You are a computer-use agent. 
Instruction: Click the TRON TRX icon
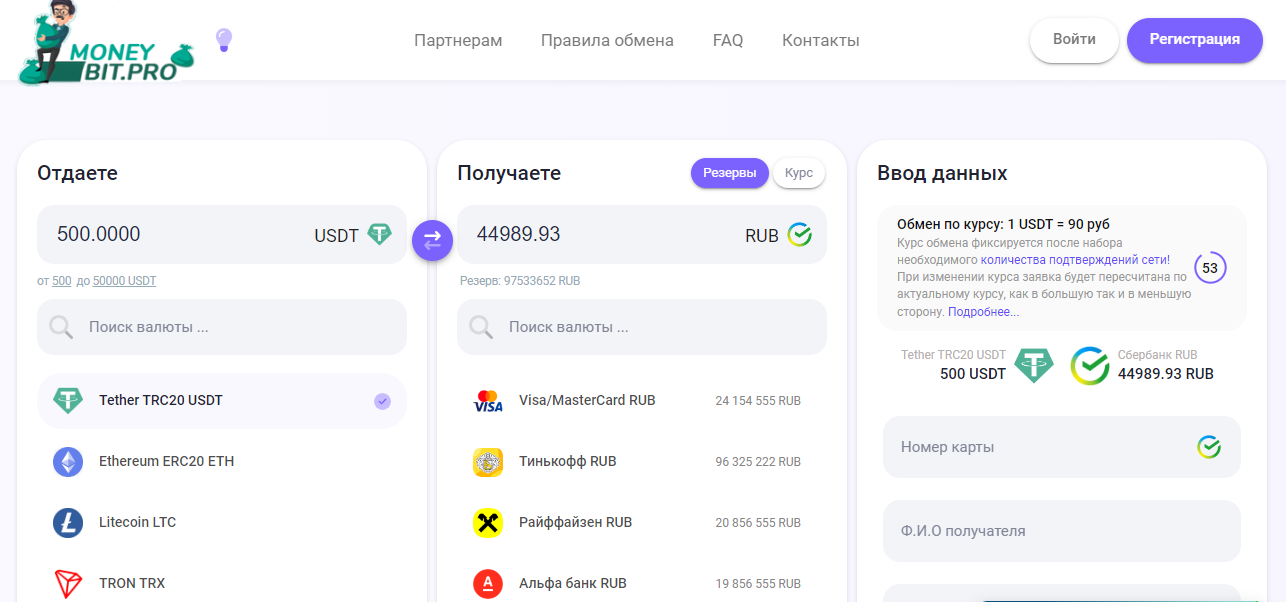[68, 583]
